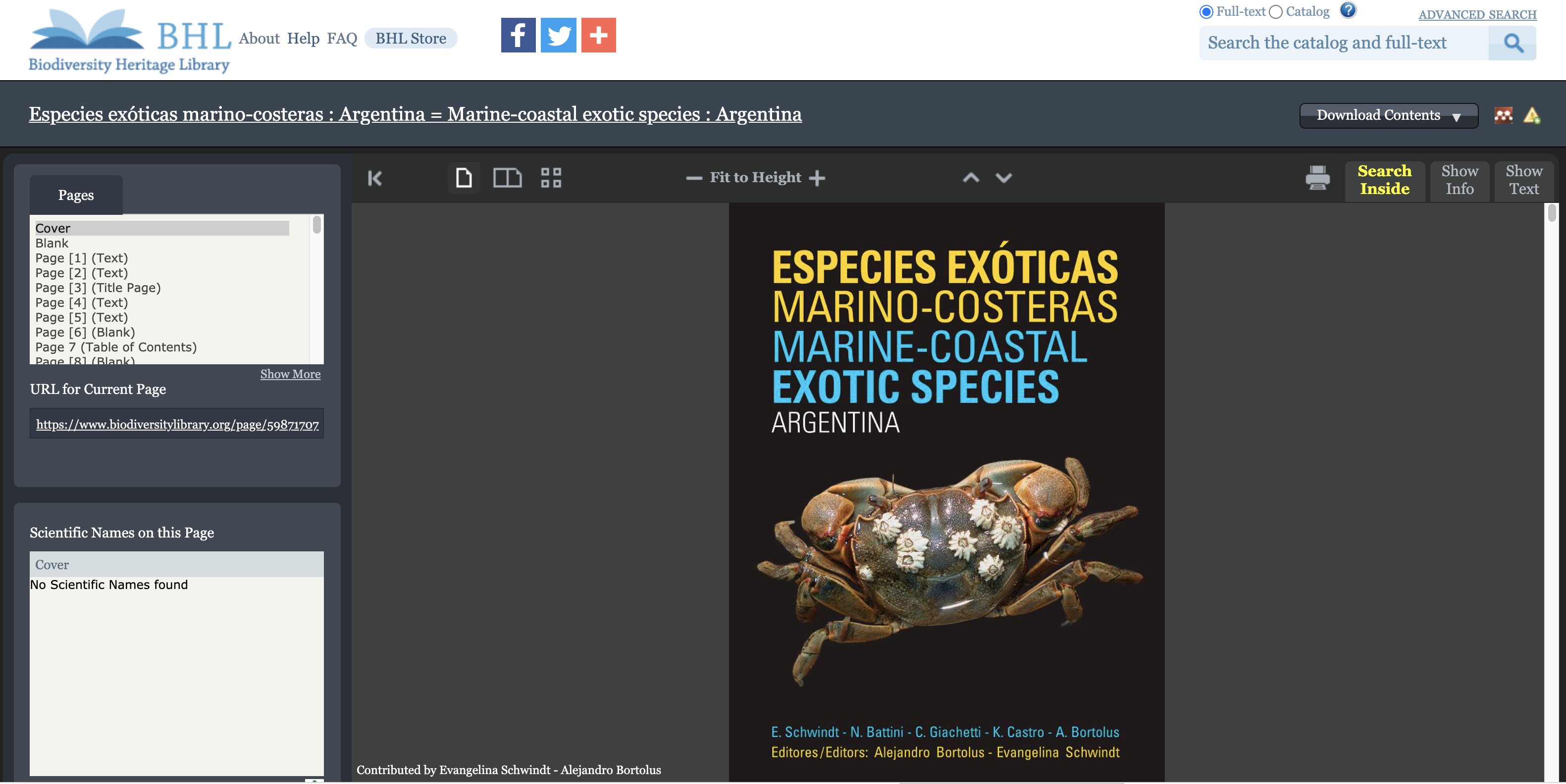The width and height of the screenshot is (1566, 784).
Task: Open the Search Inside tab
Action: (x=1384, y=180)
